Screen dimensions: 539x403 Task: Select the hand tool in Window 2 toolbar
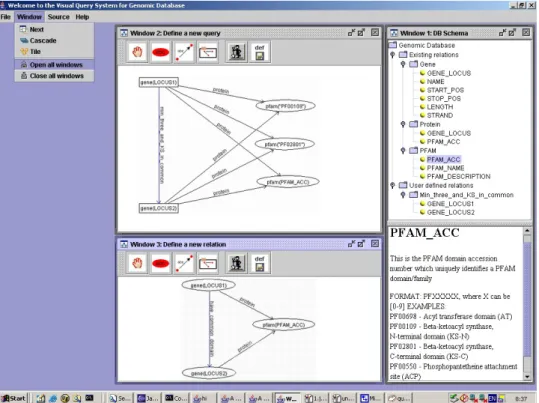[137, 52]
